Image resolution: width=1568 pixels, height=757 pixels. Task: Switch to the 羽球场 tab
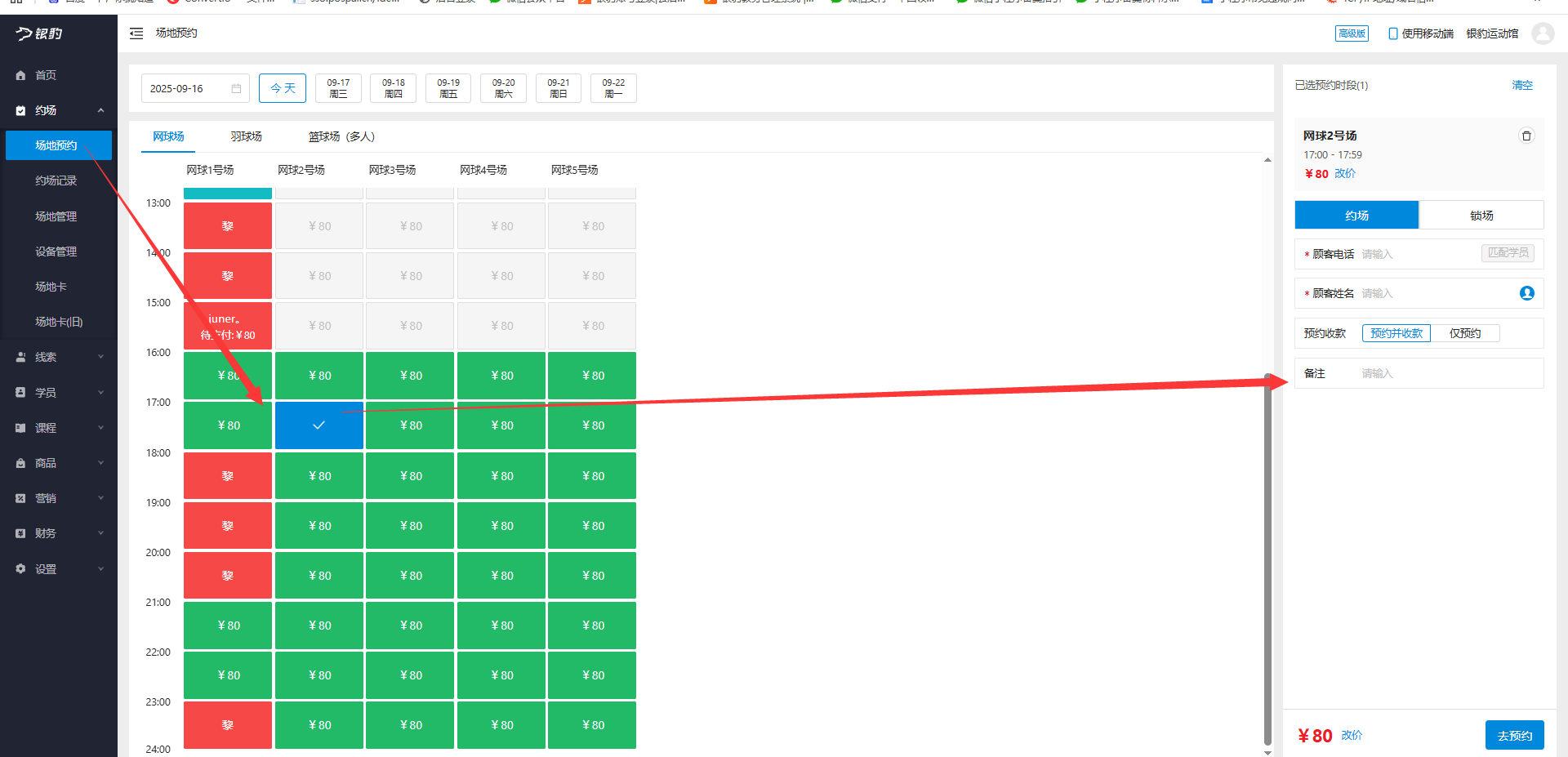(246, 136)
